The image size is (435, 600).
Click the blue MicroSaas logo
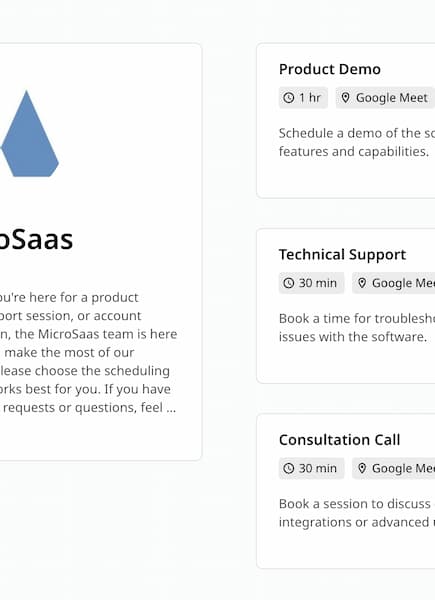pyautogui.click(x=29, y=134)
